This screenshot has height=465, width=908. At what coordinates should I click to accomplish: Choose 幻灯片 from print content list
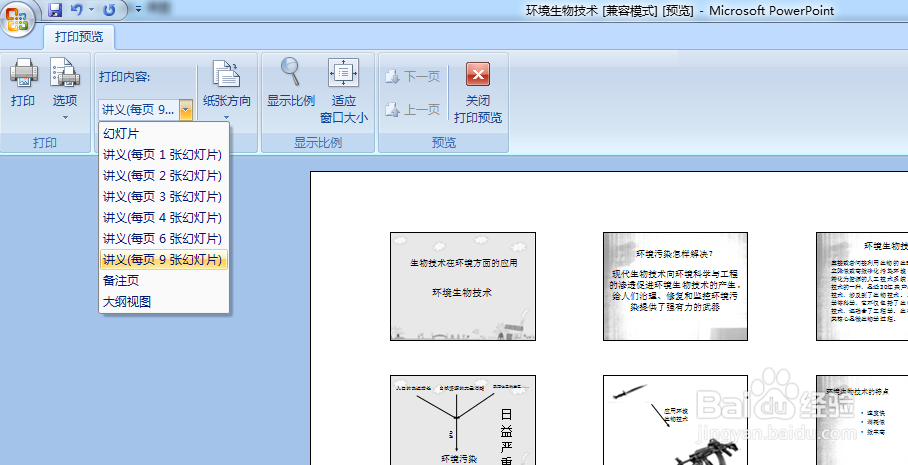pyautogui.click(x=164, y=134)
